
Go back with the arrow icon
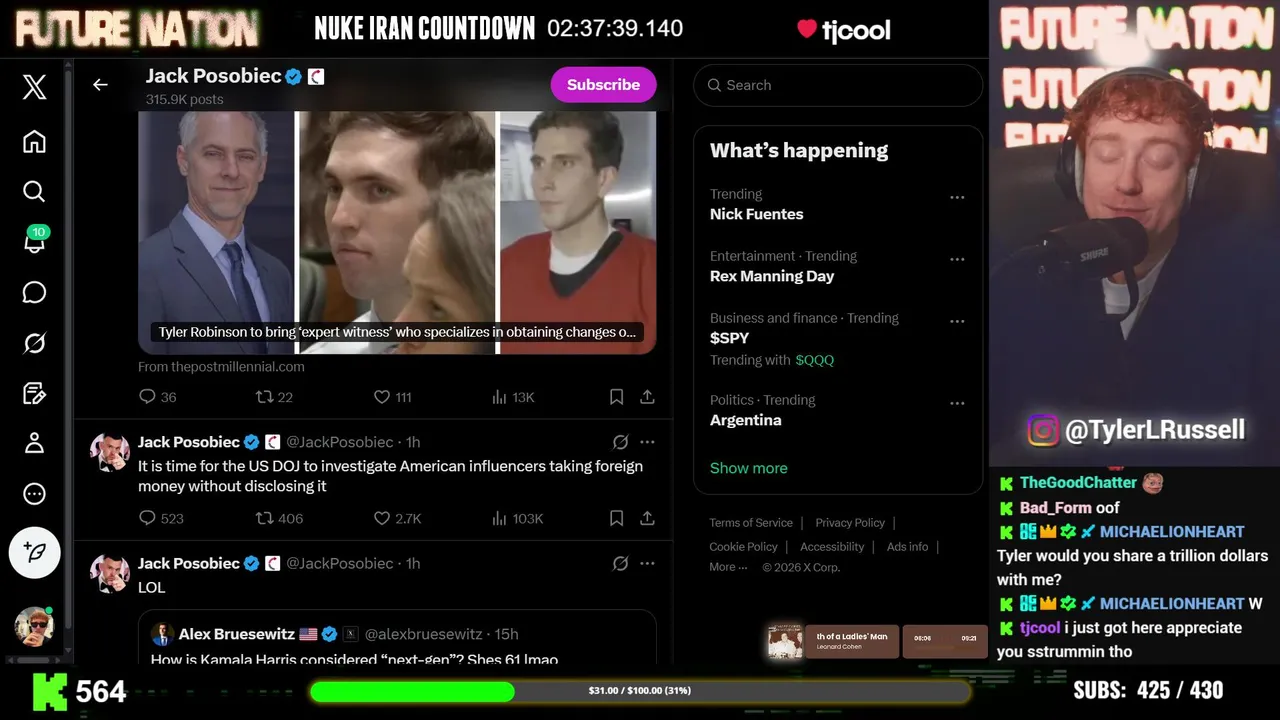100,85
